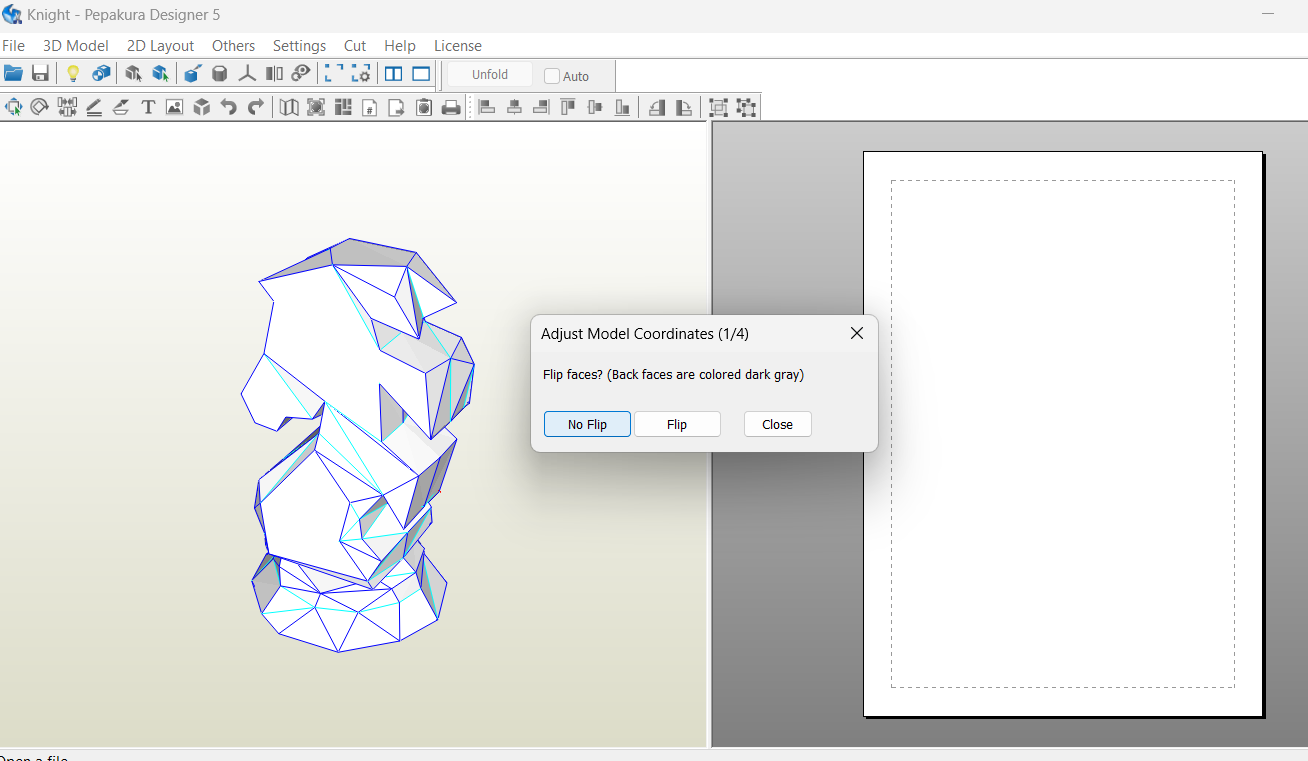The height and width of the screenshot is (761, 1308).
Task: Close the Adjust Model Coordinates dialog with X
Action: tap(856, 334)
